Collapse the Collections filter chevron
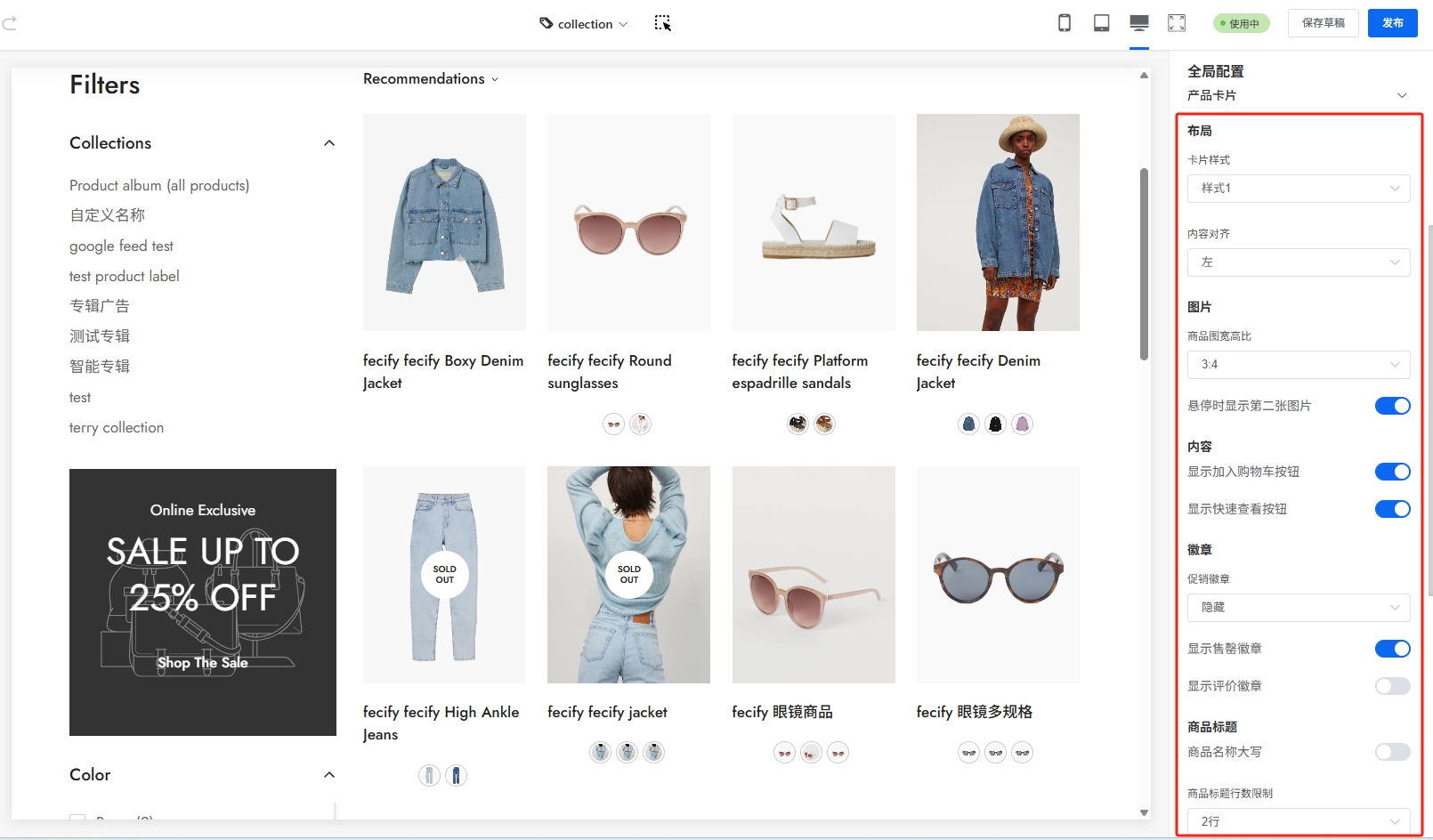Viewport: 1433px width, 840px height. 329,143
